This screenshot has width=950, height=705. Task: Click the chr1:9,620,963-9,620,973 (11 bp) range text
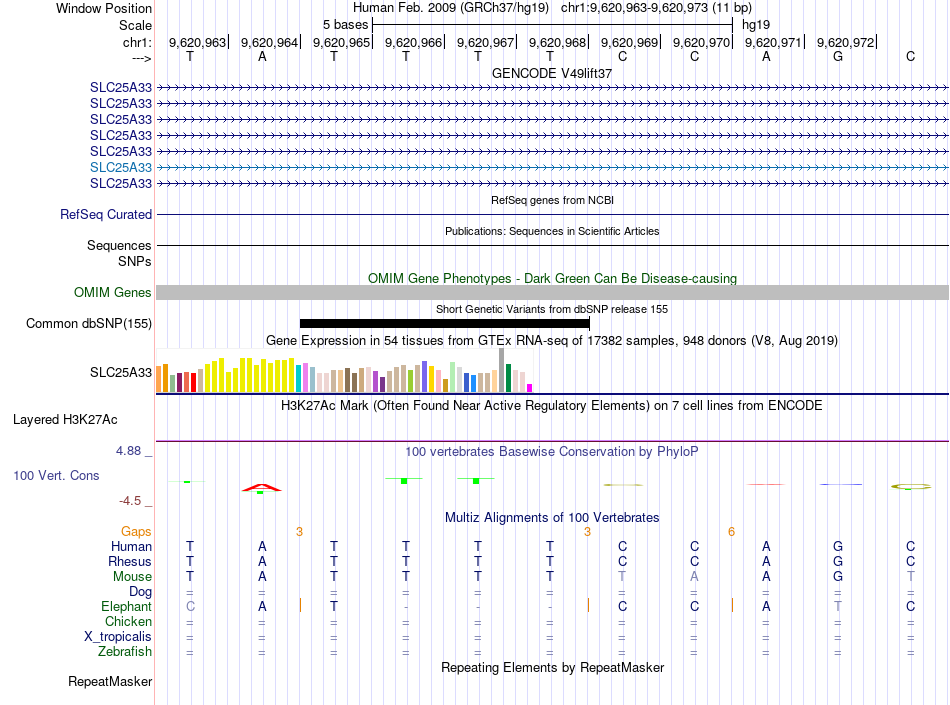point(656,8)
